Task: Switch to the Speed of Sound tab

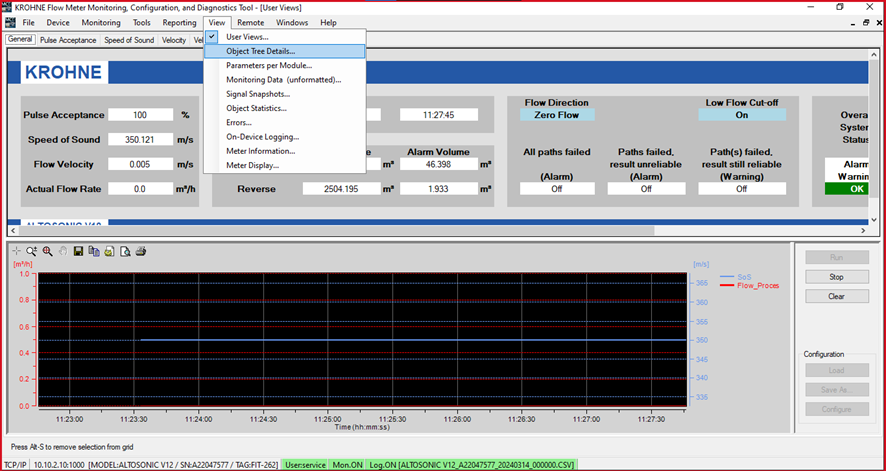Action: (129, 40)
